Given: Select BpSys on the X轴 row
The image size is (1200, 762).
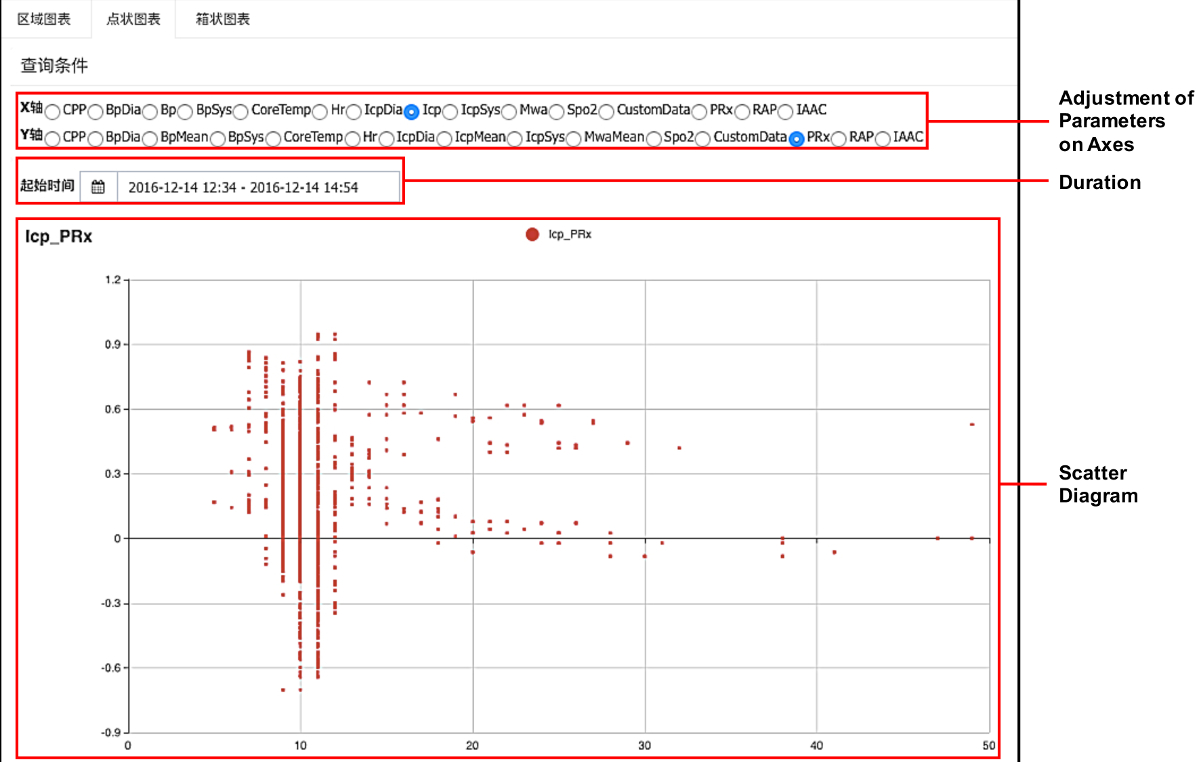Looking at the screenshot, I should (185, 111).
